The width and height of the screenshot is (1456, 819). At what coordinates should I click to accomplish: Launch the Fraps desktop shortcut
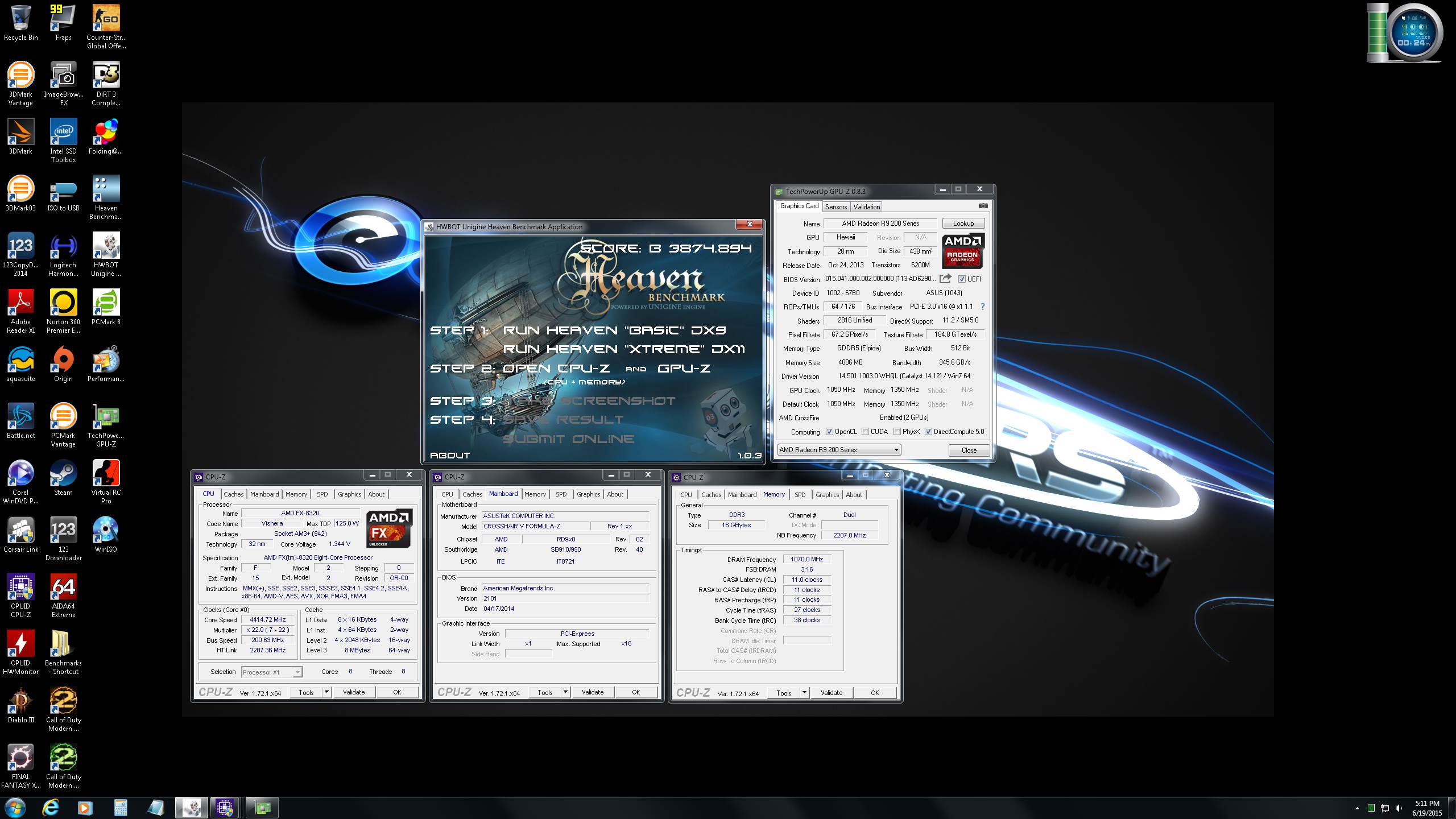[63, 23]
